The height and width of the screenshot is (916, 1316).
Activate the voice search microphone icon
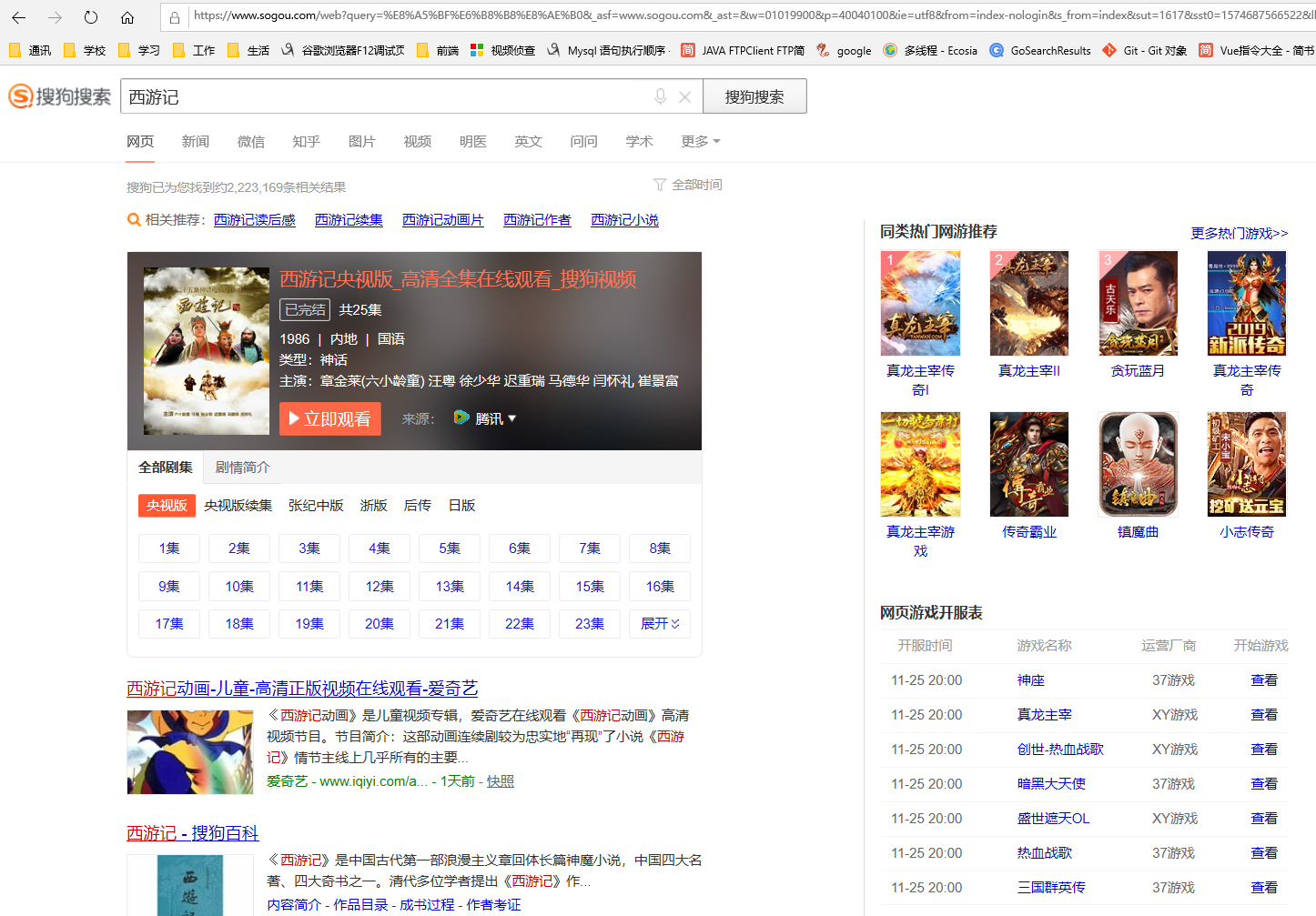661,96
